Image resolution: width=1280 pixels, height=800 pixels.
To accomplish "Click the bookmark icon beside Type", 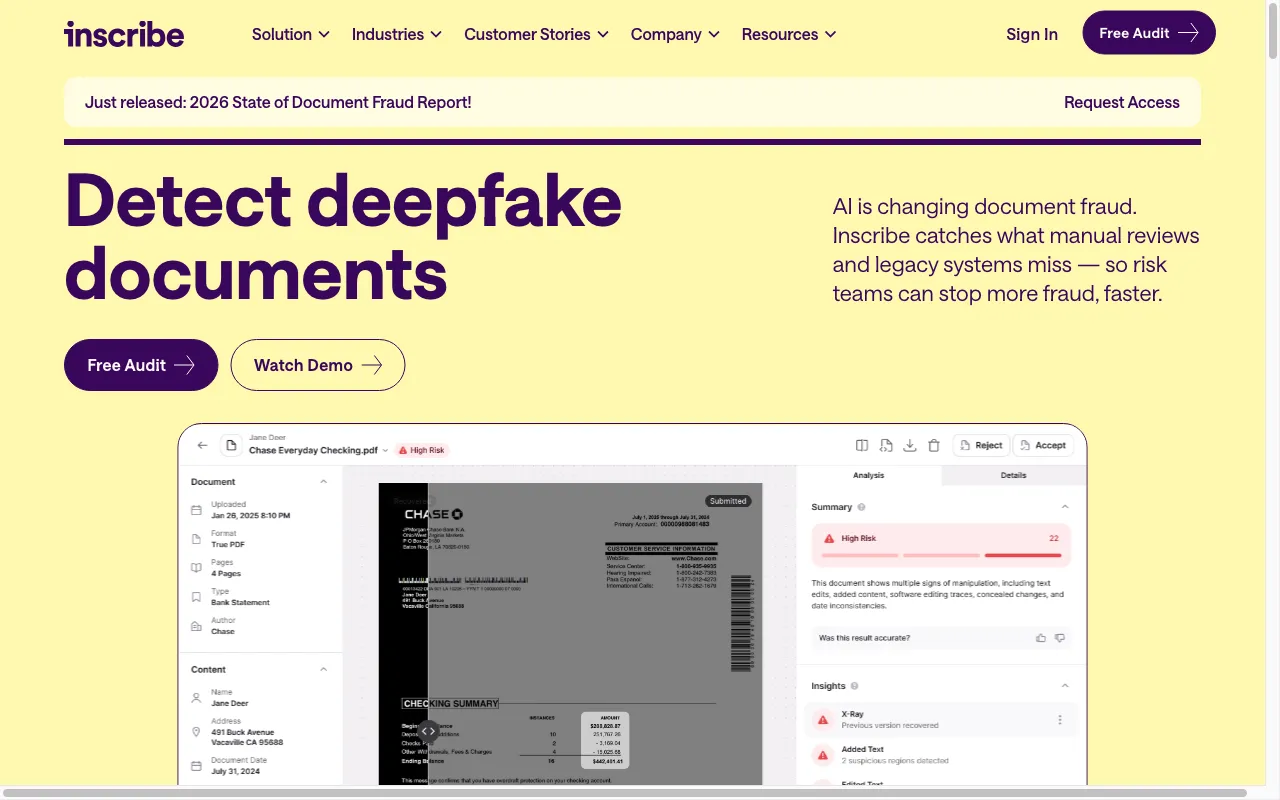I will click(196, 597).
